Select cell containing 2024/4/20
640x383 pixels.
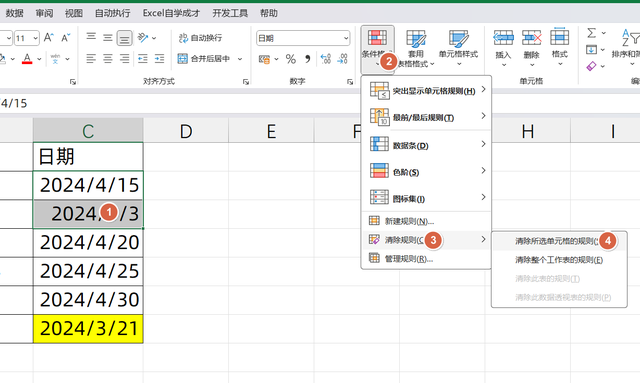pyautogui.click(x=88, y=243)
